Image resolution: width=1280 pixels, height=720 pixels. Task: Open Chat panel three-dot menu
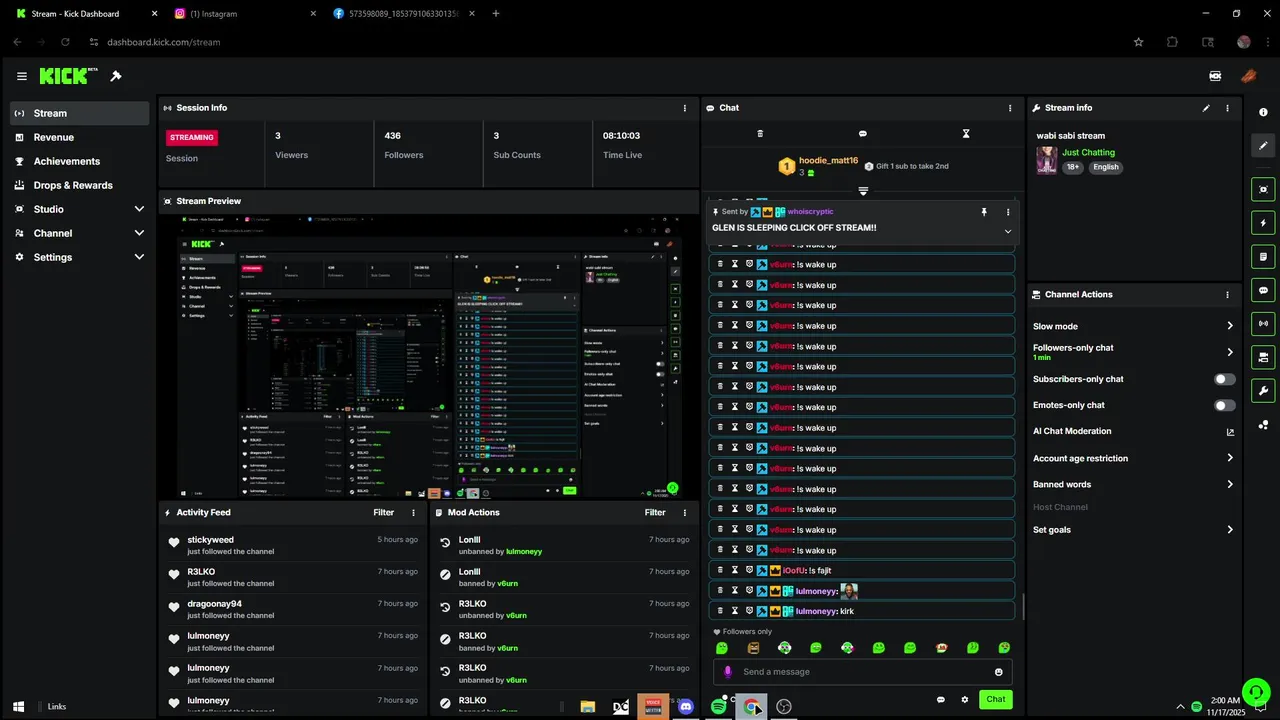point(1010,108)
